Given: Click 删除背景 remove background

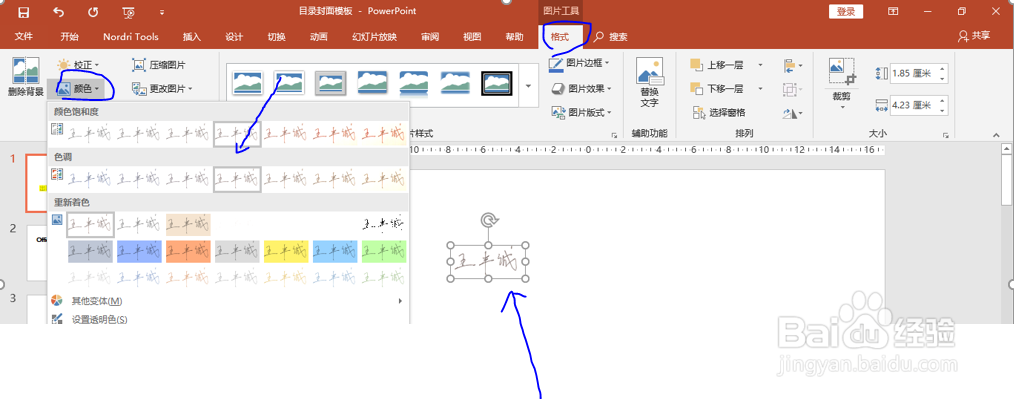Looking at the screenshot, I should (26, 78).
